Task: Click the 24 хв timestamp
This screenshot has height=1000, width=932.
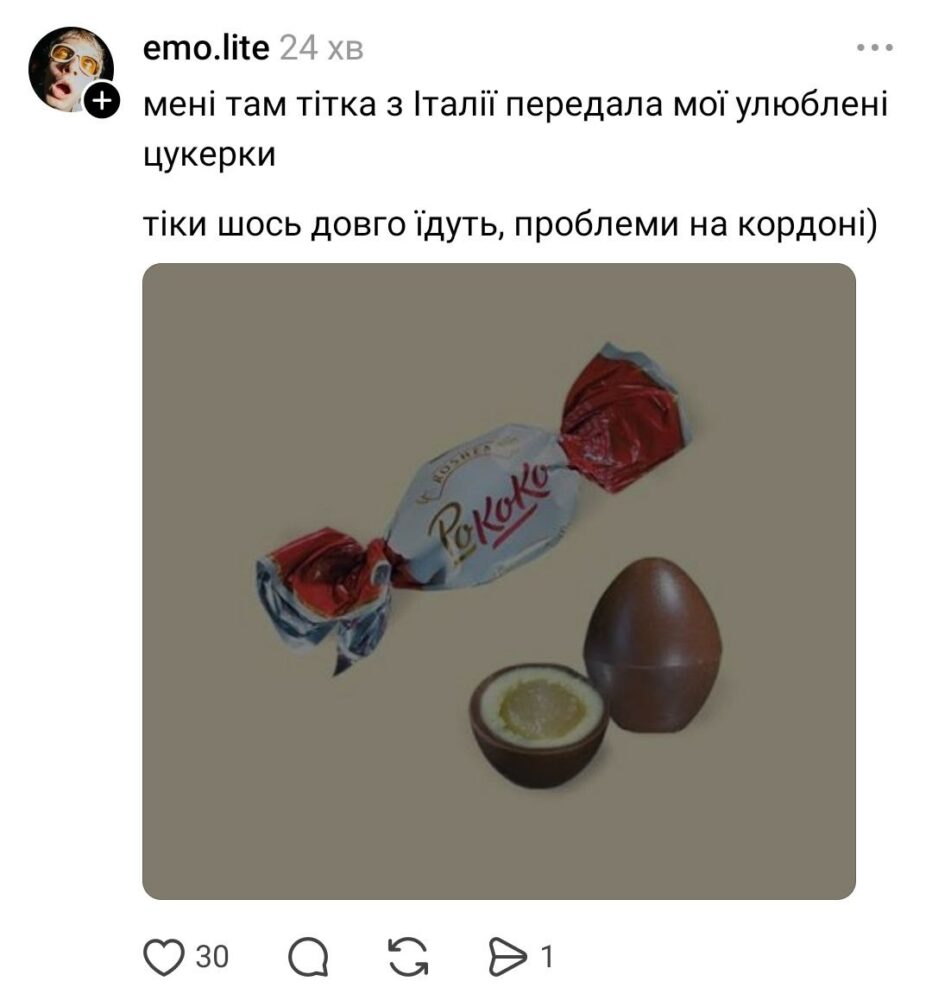Action: click(x=322, y=48)
